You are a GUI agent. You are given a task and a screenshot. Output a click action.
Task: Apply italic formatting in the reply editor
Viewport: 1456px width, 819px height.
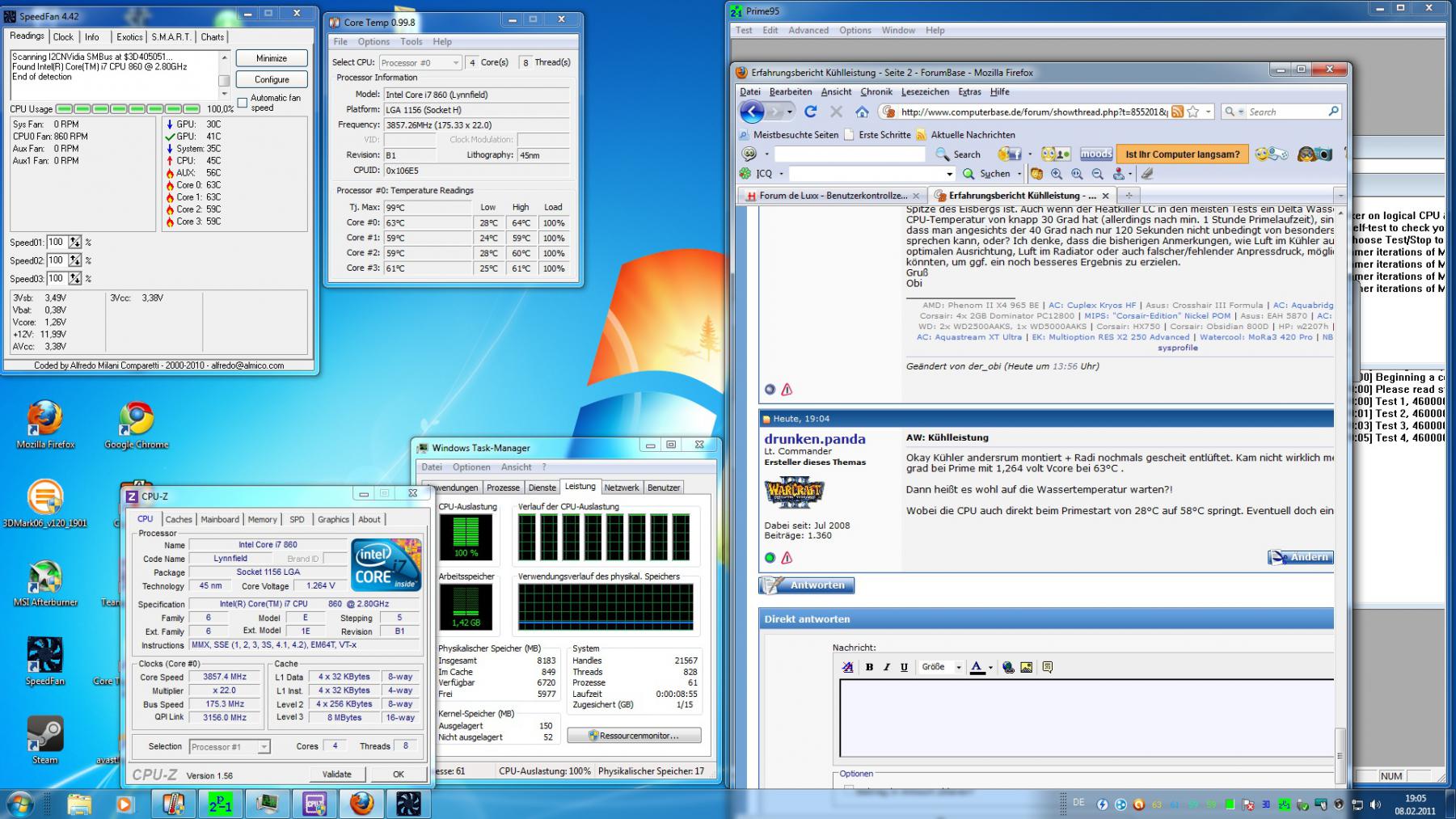point(887,667)
